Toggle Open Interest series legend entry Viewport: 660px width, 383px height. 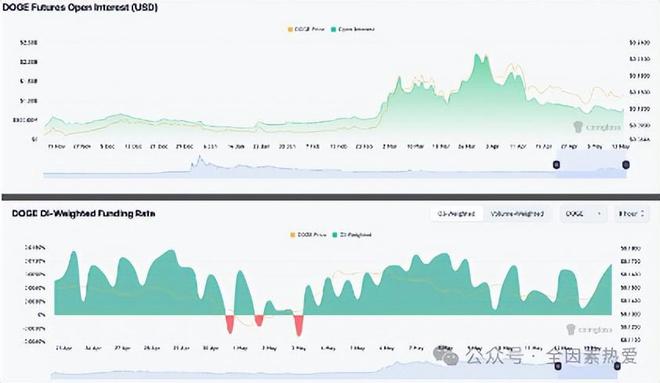(353, 29)
